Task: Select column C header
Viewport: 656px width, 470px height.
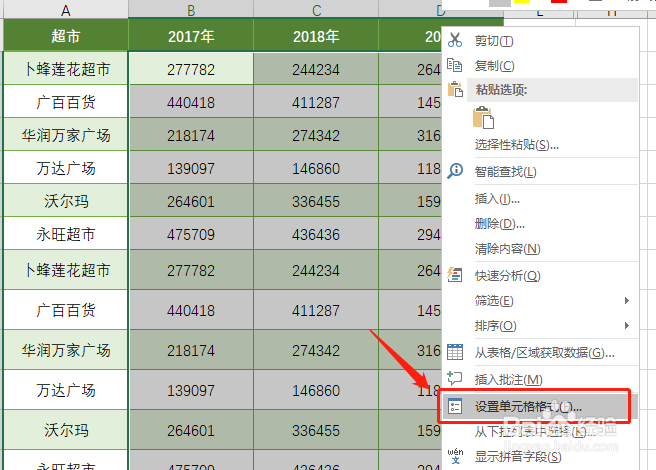Action: pos(316,9)
